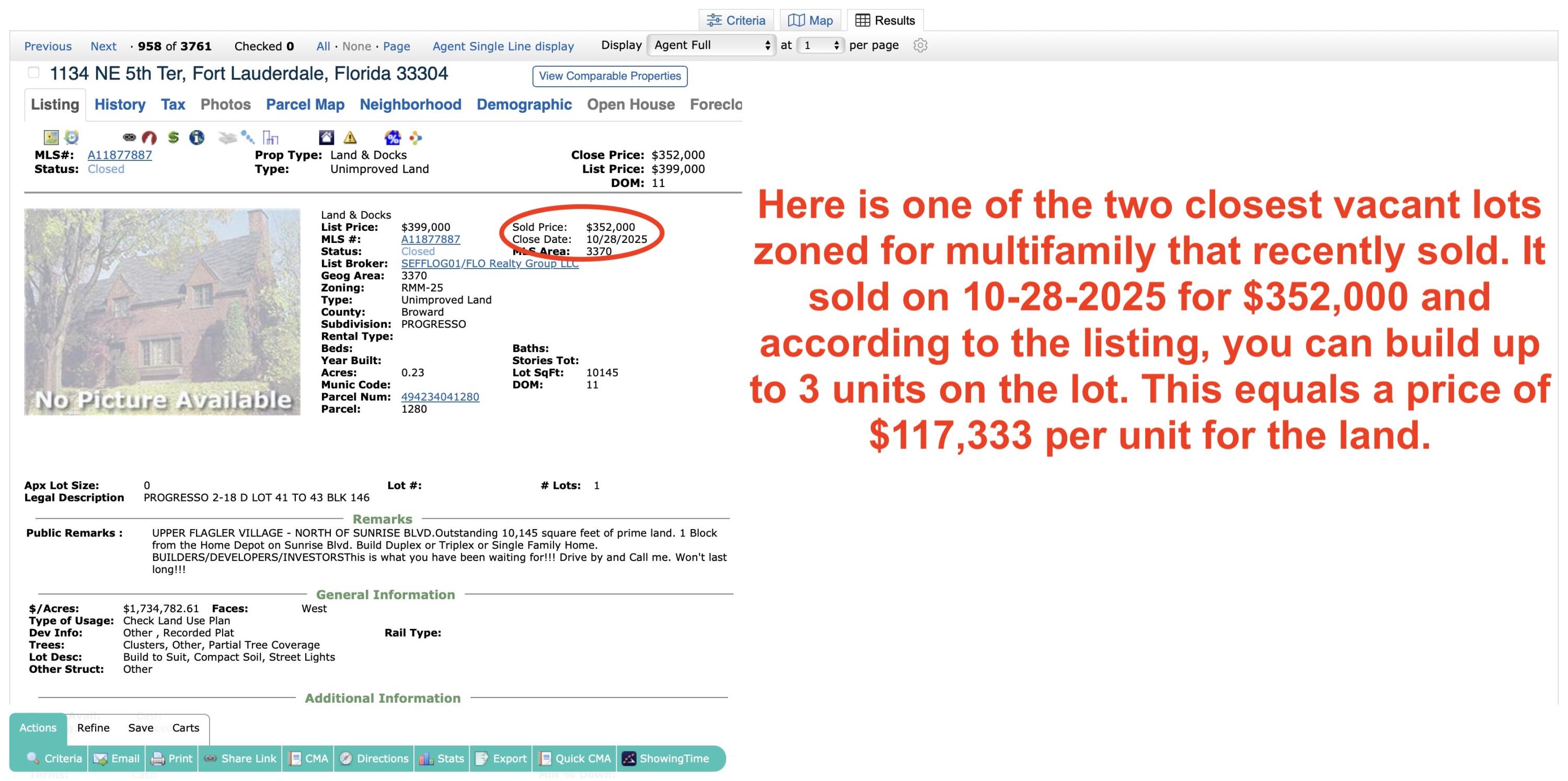Open the display settings gear icon
The height and width of the screenshot is (781, 1568).
(x=920, y=45)
